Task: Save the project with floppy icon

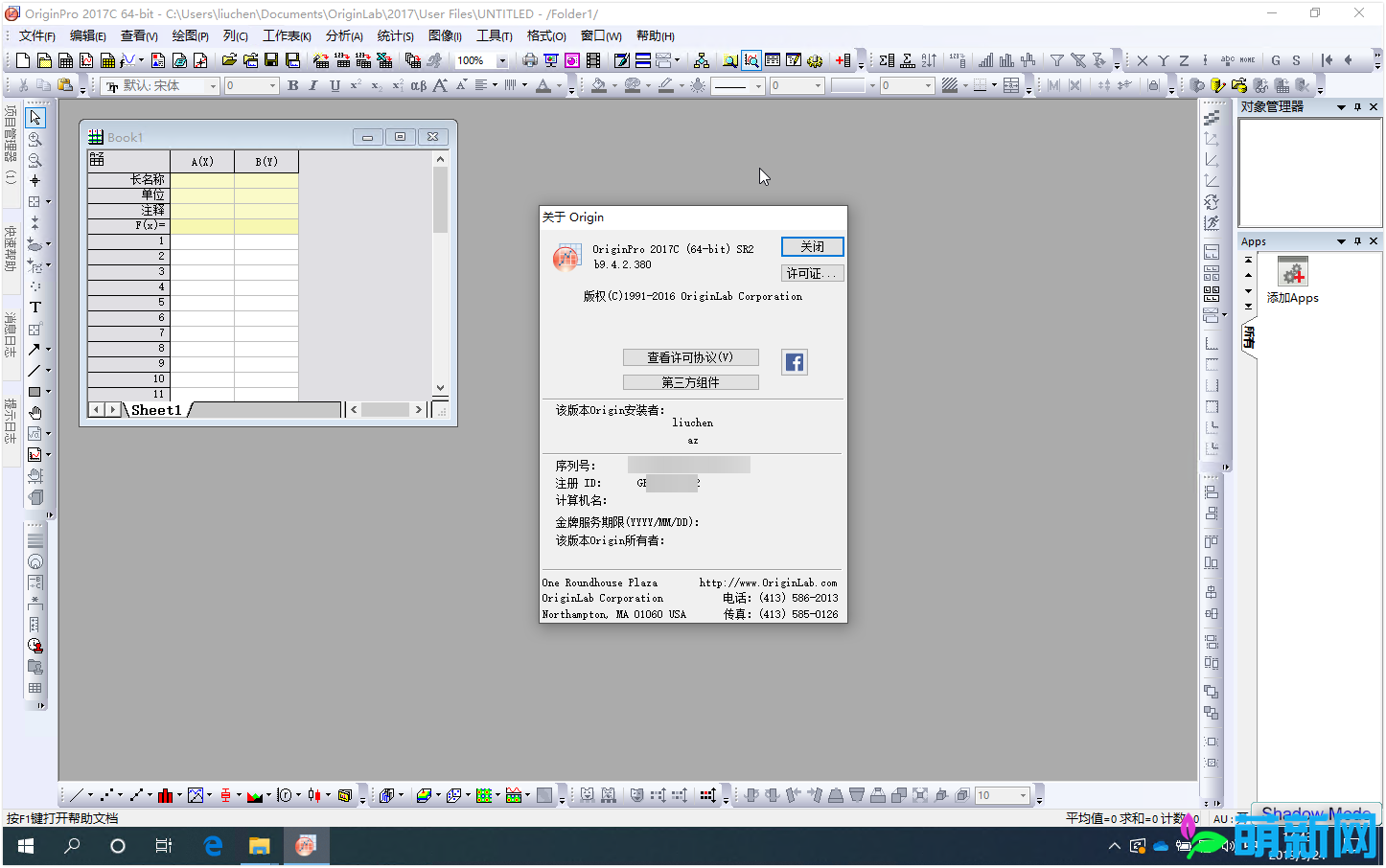Action: coord(271,60)
